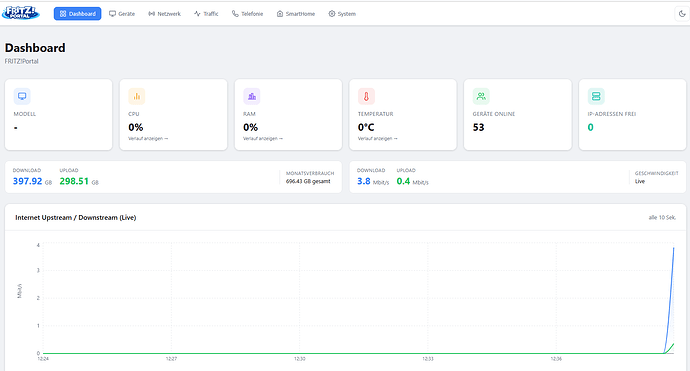Click the 'alle 10 Sek.' refresh label
The image size is (690, 371).
click(662, 217)
